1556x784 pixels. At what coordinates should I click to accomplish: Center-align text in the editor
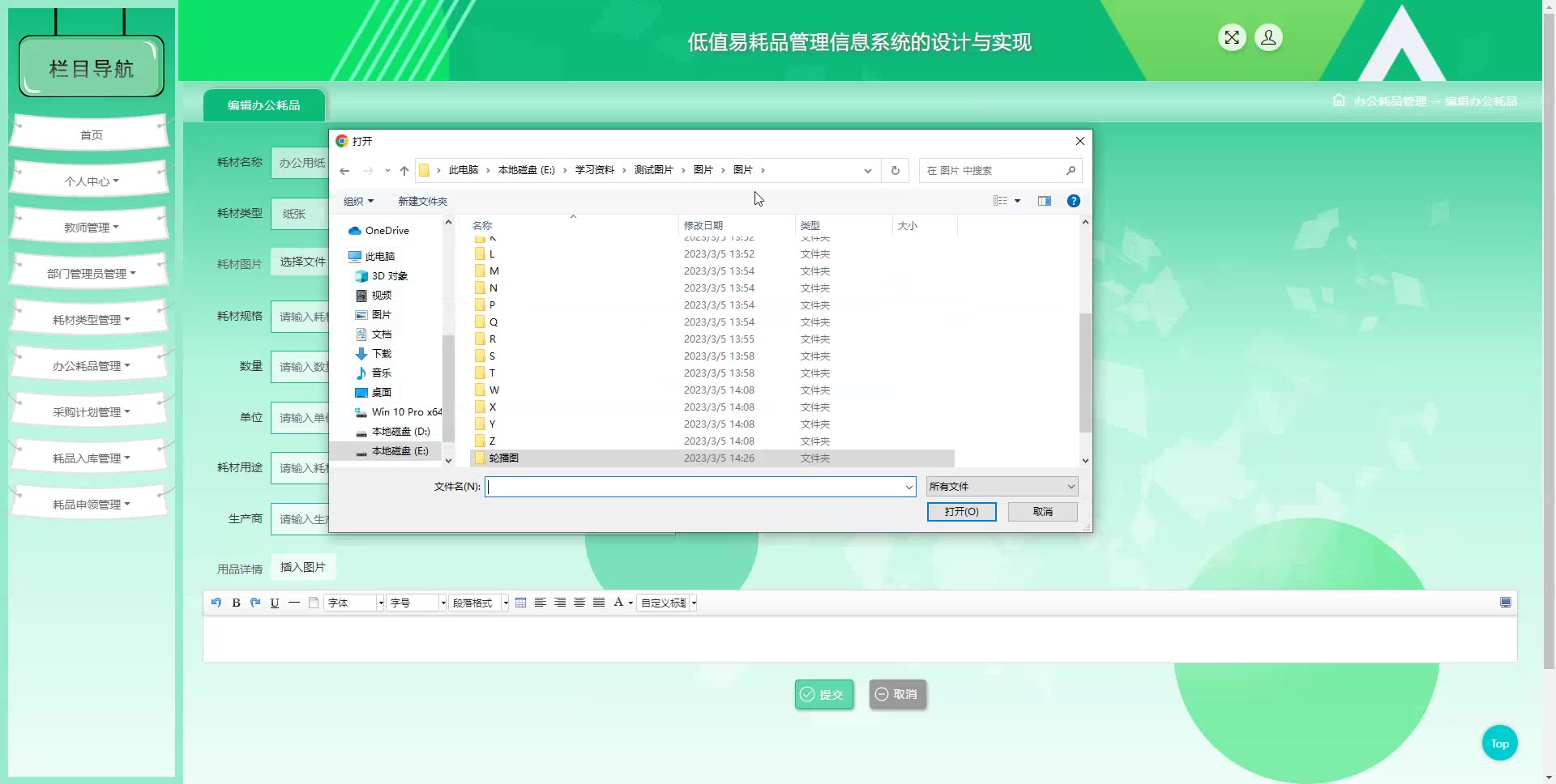point(579,603)
